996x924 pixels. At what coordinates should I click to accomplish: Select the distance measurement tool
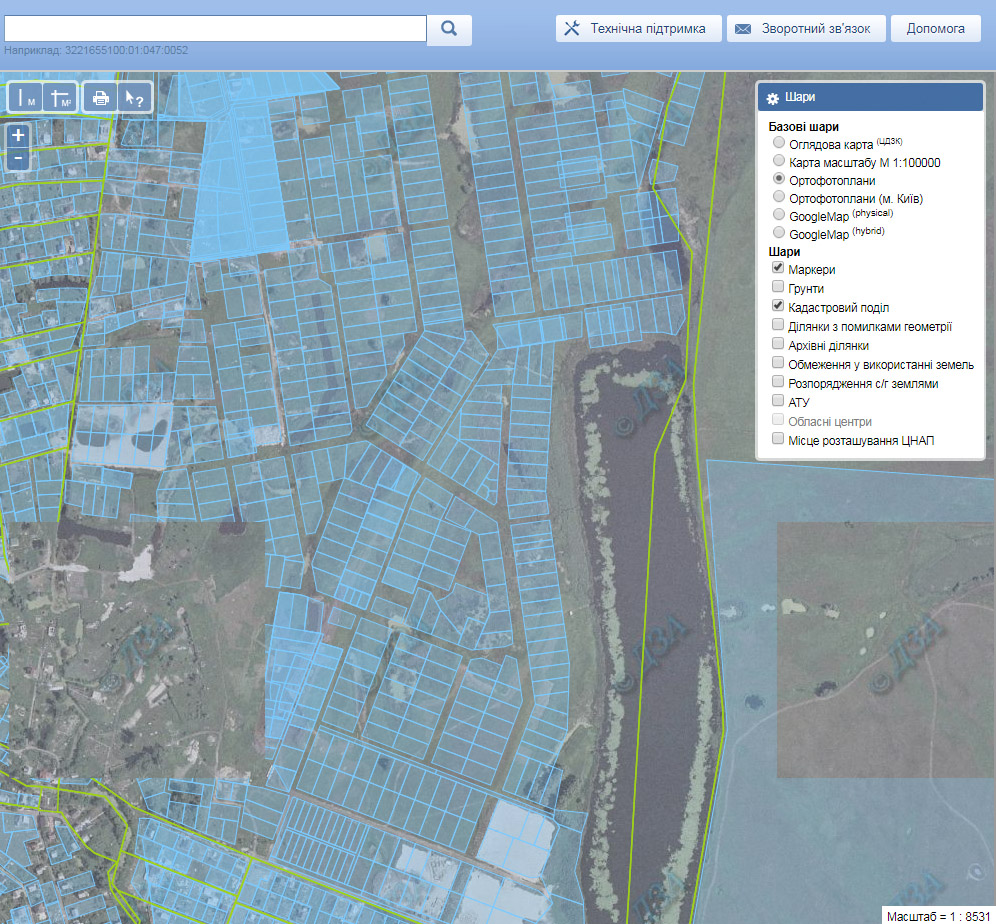(25, 98)
